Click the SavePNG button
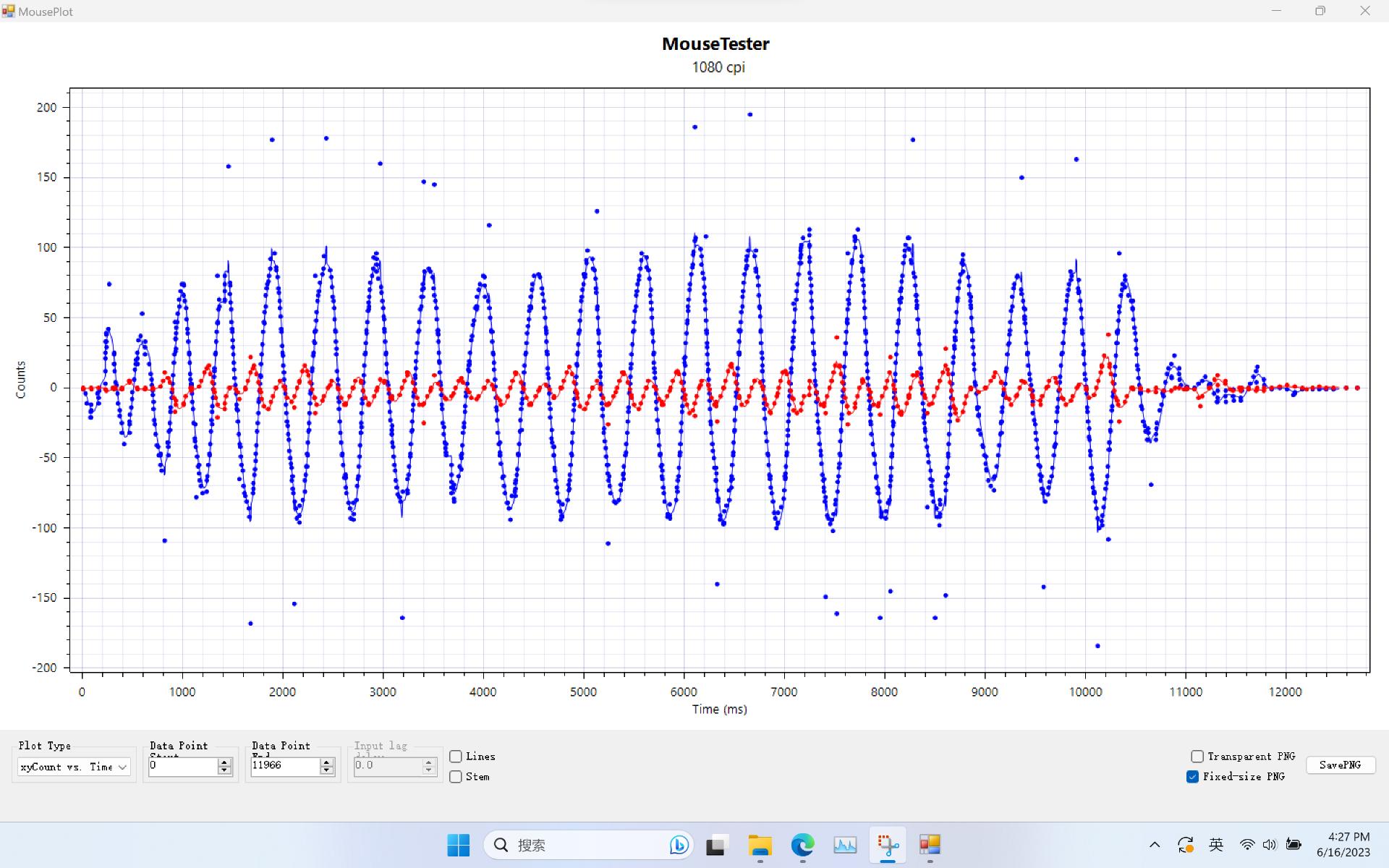 [1340, 765]
